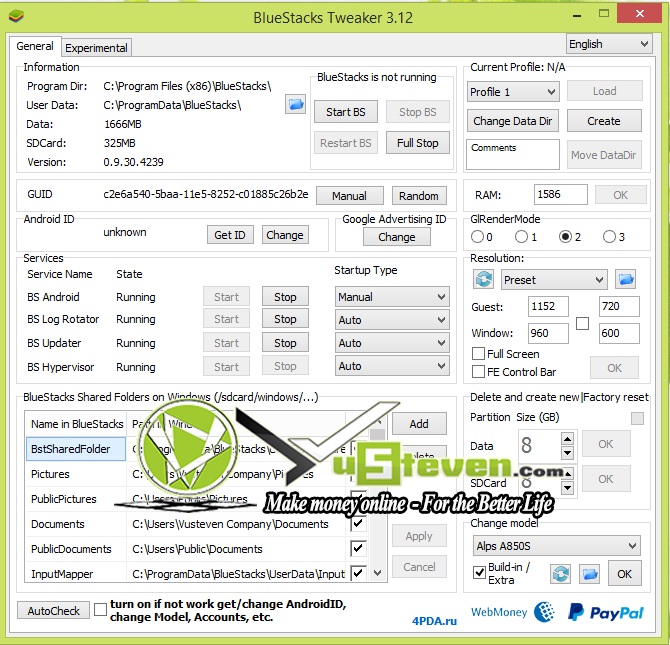Select GlRenderMode 3 radio button
Viewport: 670px width, 645px height.
(609, 236)
